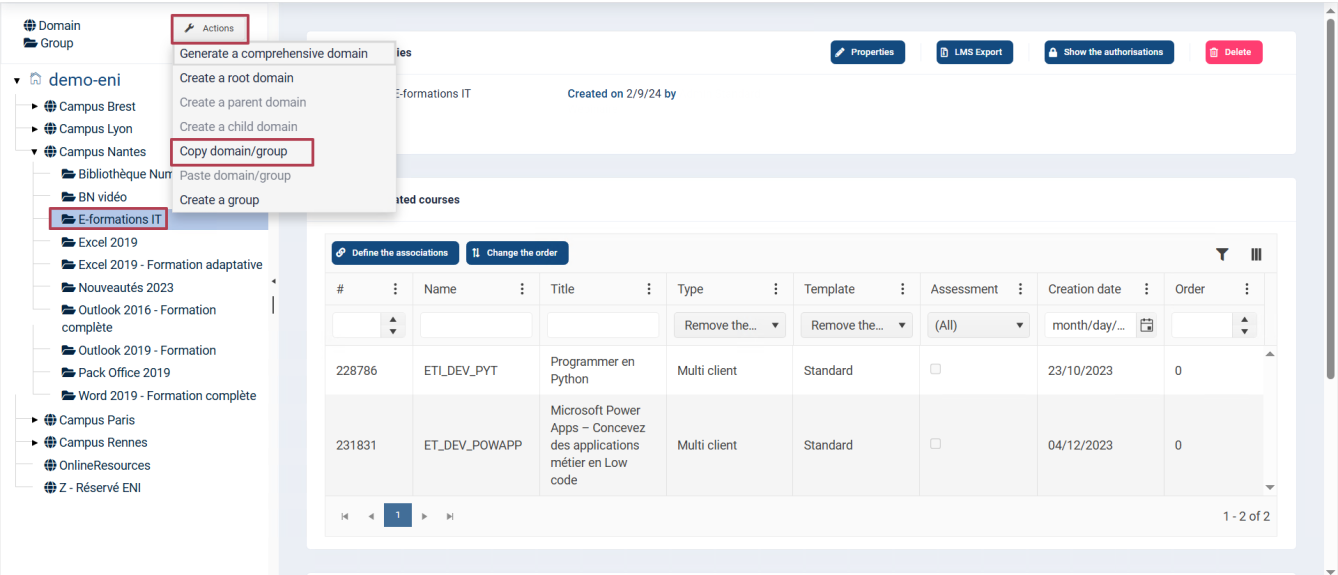Open the Actions menu button
This screenshot has height=575, width=1338.
[x=209, y=29]
